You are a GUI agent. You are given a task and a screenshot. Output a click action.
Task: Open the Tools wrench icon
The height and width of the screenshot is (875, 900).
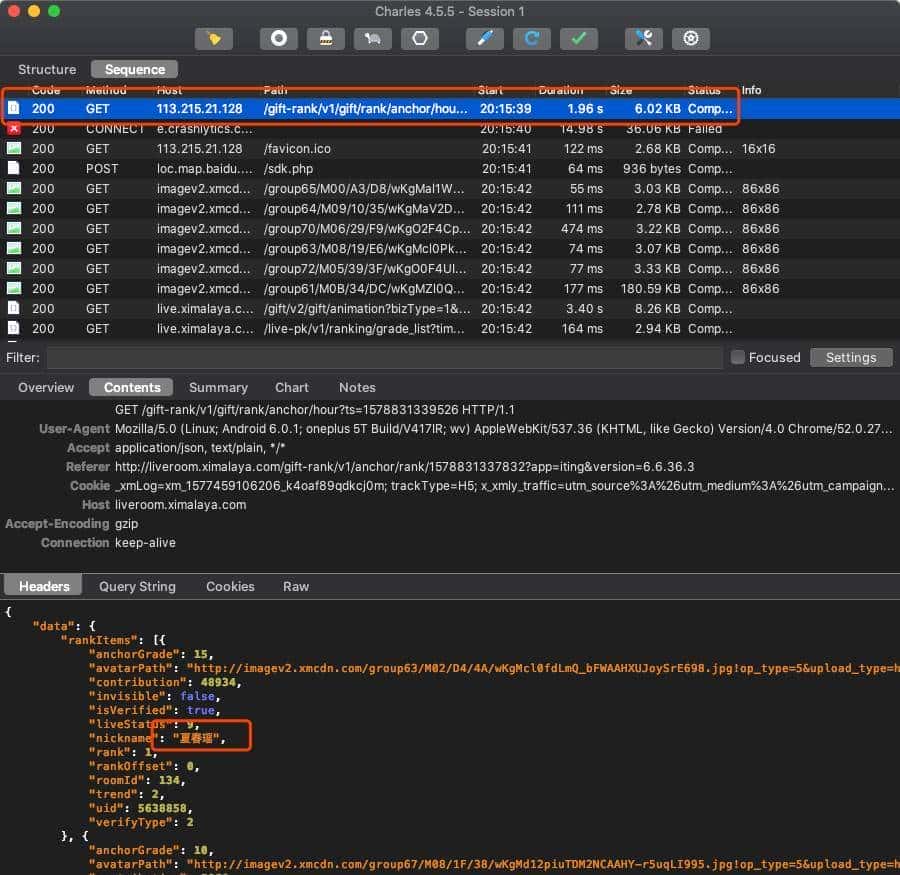click(643, 38)
